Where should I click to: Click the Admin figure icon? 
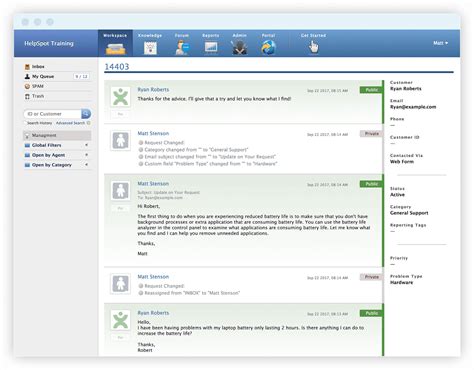[x=239, y=47]
